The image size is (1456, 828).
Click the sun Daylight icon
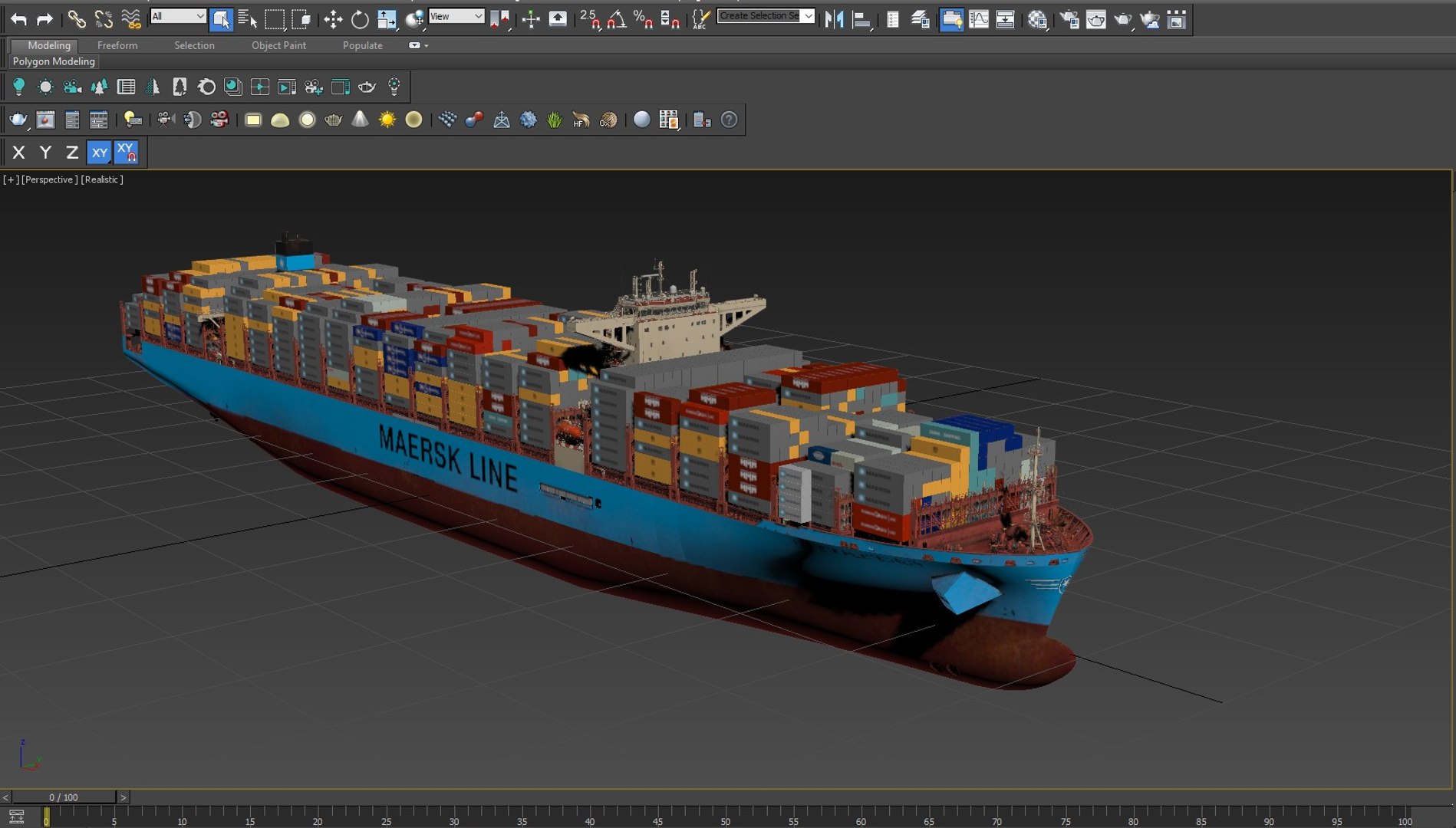(387, 120)
